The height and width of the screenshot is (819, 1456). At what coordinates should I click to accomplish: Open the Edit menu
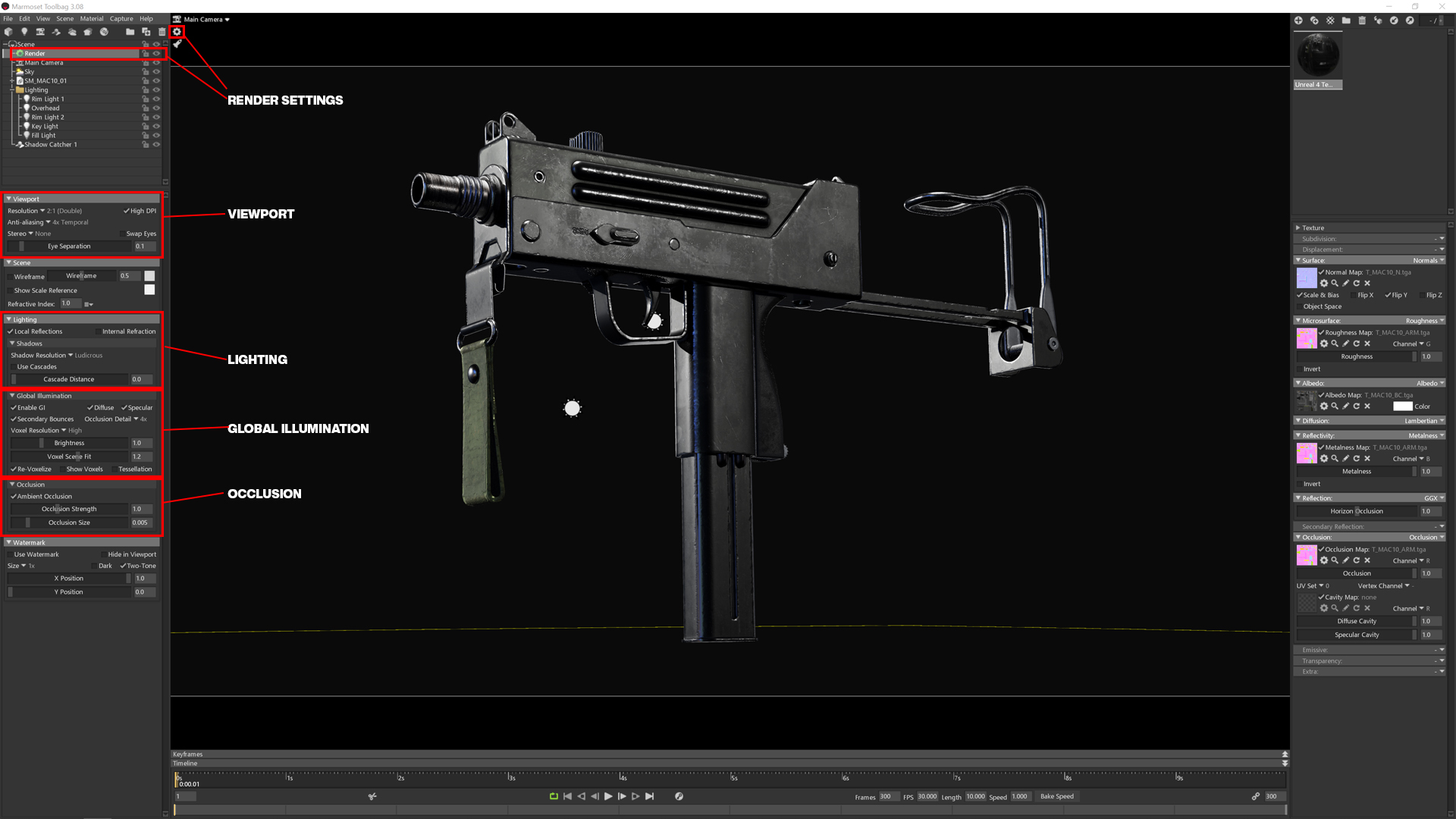24,19
